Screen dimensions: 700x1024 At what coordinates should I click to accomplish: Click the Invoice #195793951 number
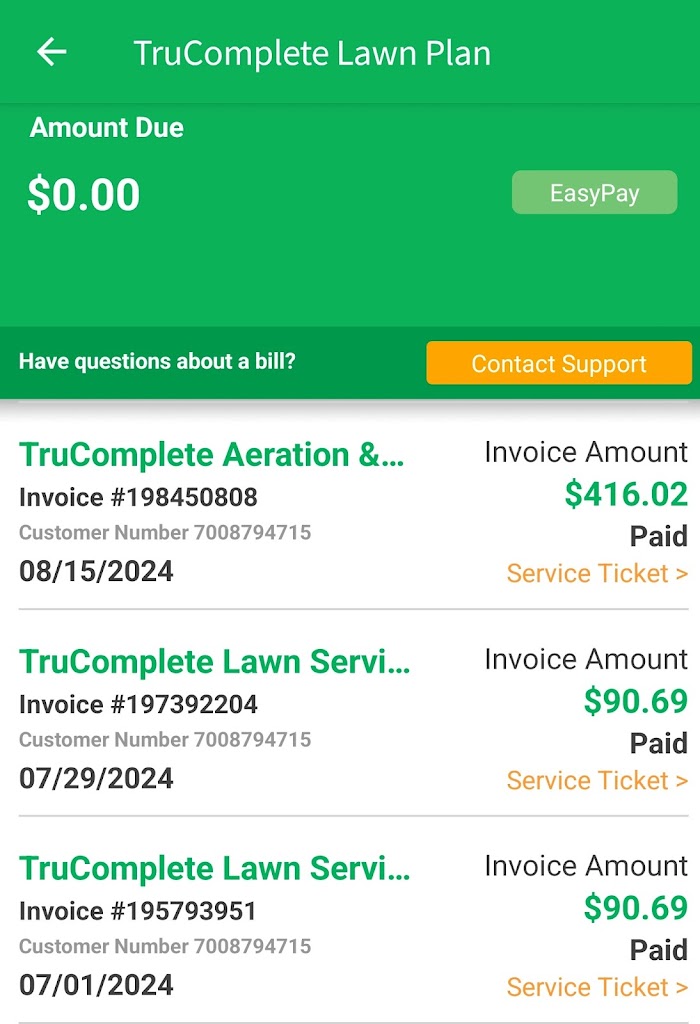(138, 911)
